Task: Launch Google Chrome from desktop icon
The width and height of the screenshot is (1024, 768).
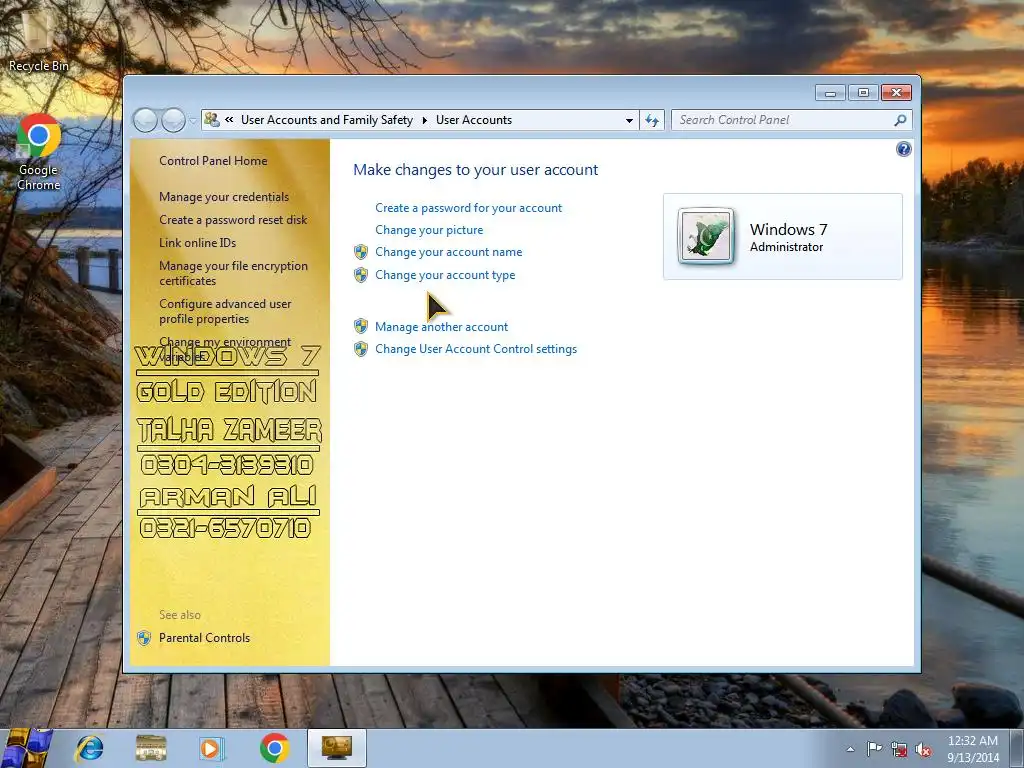Action: click(x=39, y=152)
